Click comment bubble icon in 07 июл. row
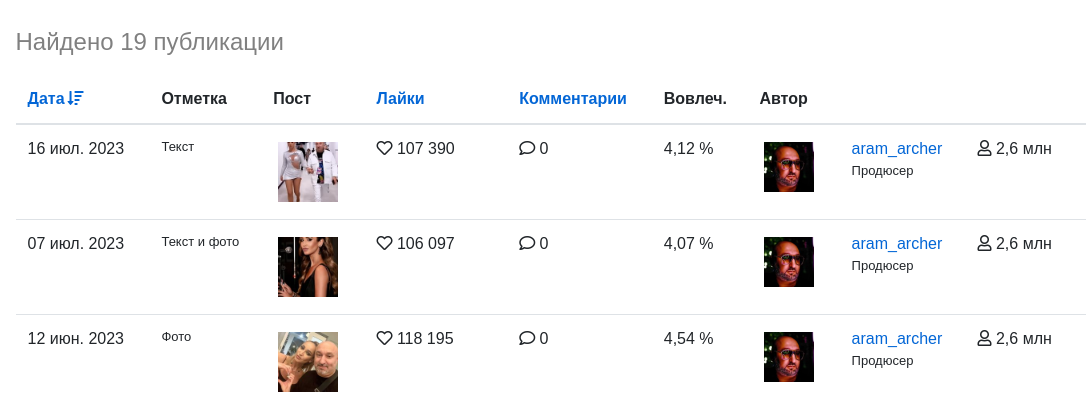Screen dimensions: 1089x406 pyautogui.click(x=527, y=243)
